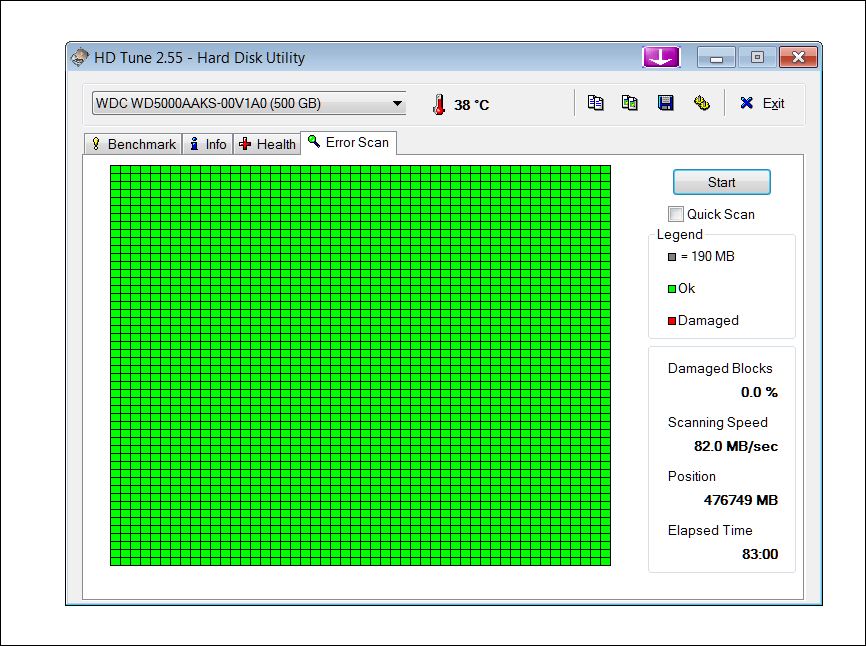This screenshot has width=866, height=646.
Task: Click the 476749 MB position value
Action: click(x=741, y=500)
